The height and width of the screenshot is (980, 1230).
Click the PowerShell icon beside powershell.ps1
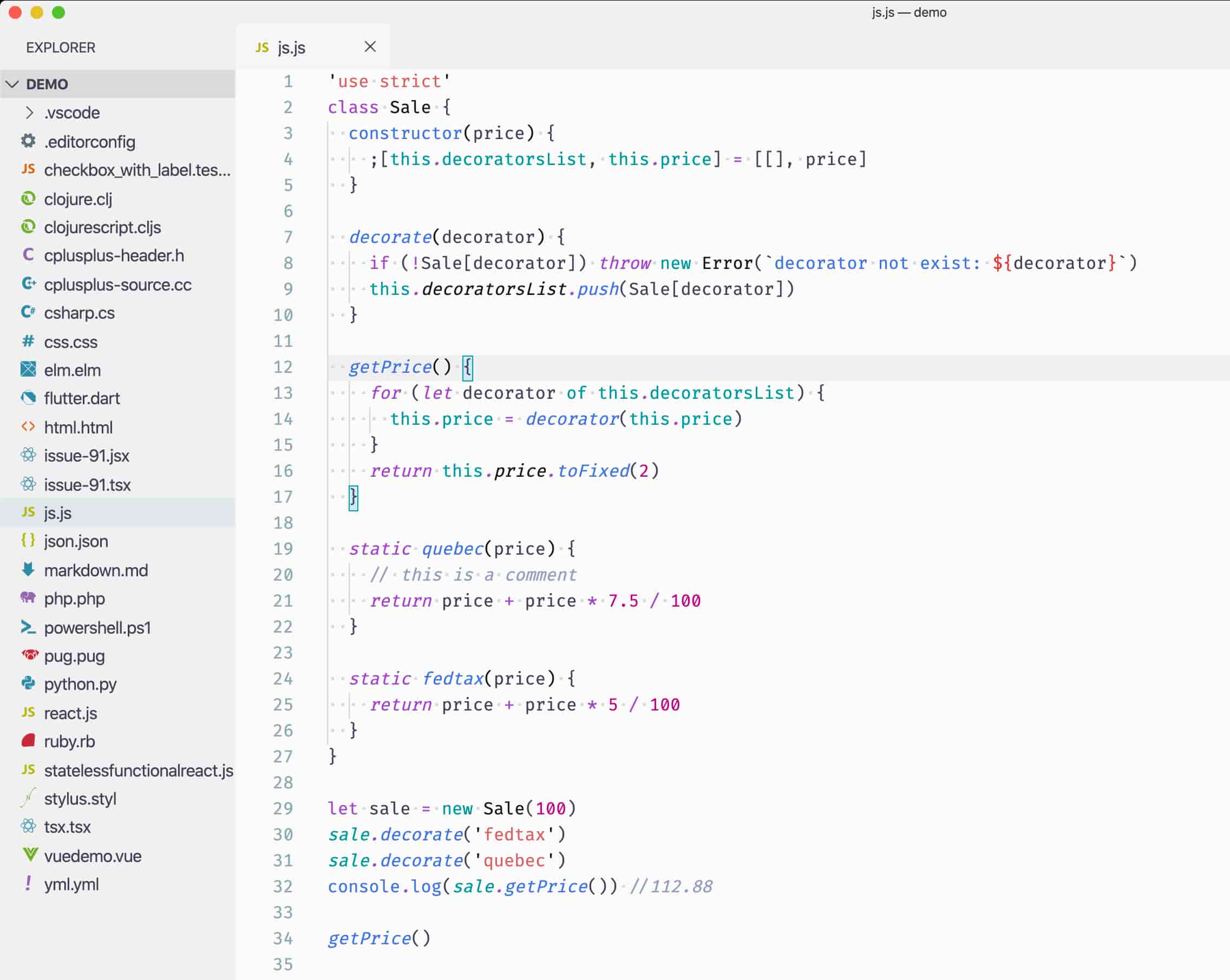click(28, 627)
